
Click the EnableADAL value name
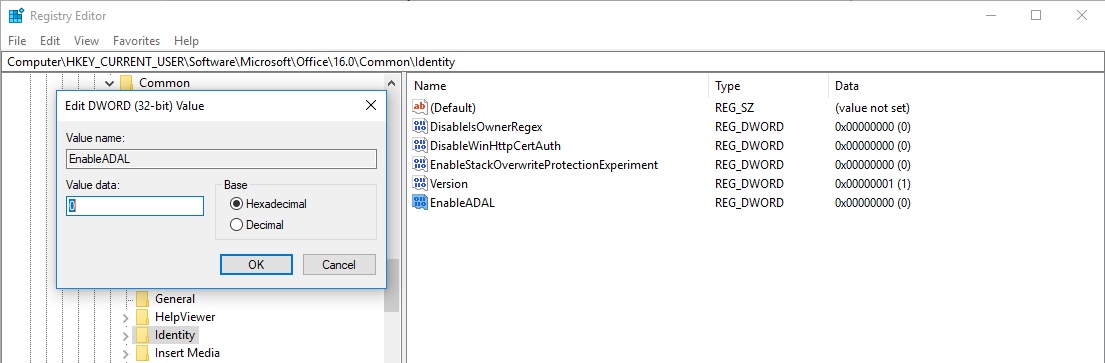[x=462, y=202]
